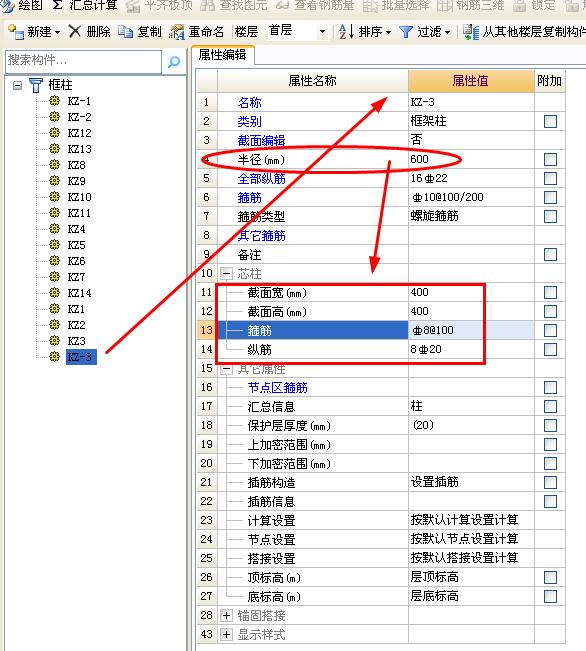Click 从其他楼层复制构件 icon
Screen dimensions: 586x651
471,32
